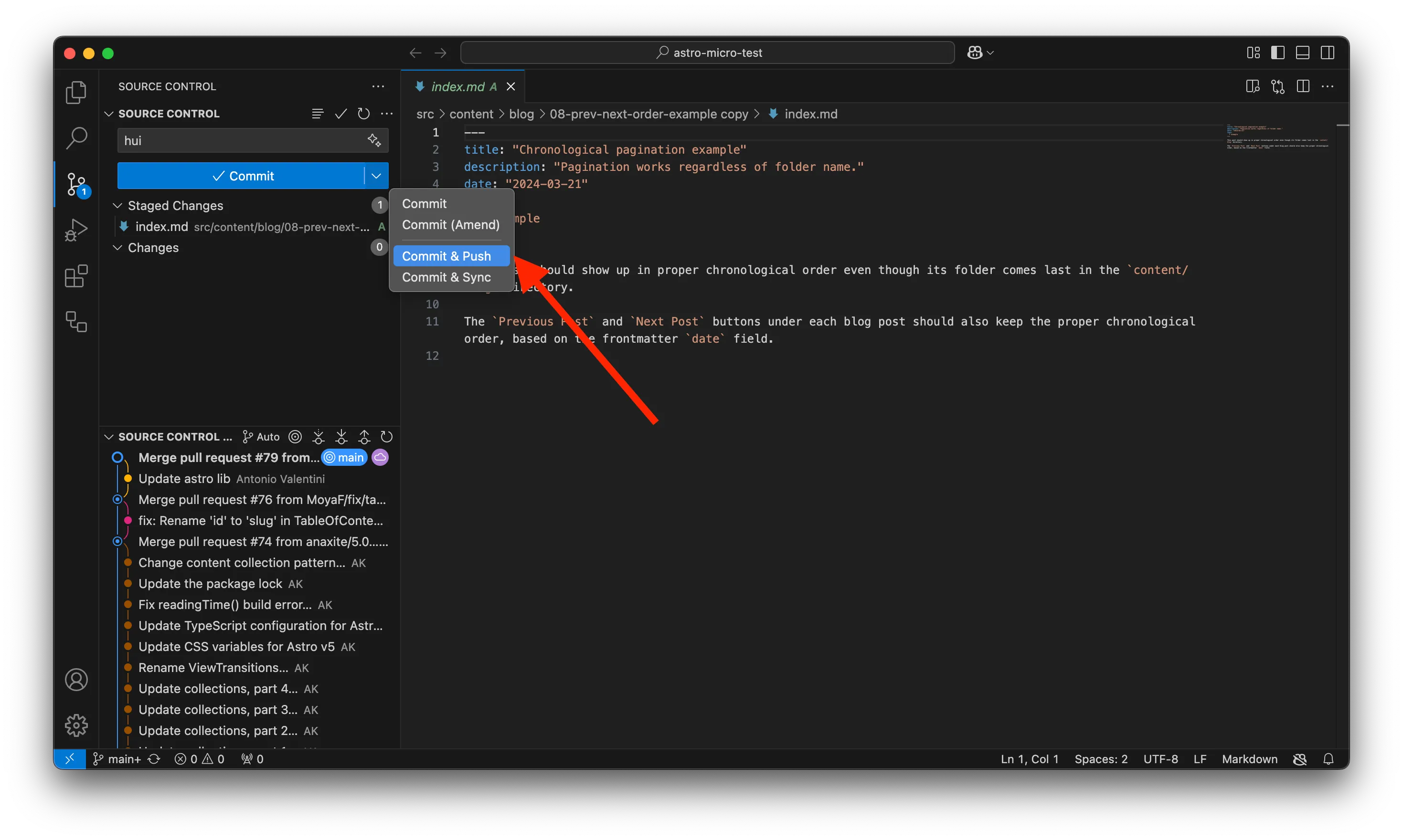Screen dimensions: 1403x840
Task: Open the Explorer view in activity bar
Action: pos(76,92)
